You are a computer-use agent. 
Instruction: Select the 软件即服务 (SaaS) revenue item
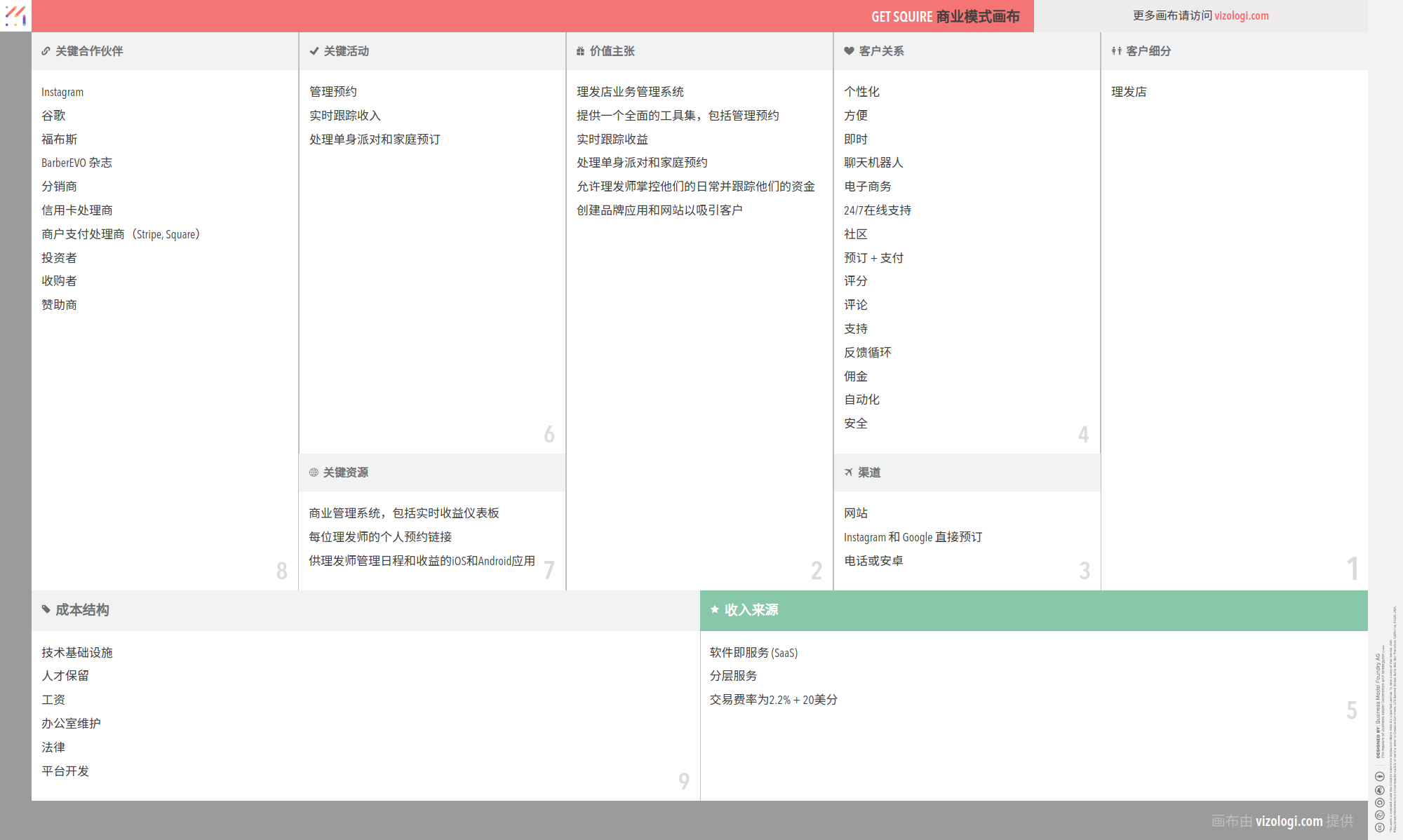[753, 653]
